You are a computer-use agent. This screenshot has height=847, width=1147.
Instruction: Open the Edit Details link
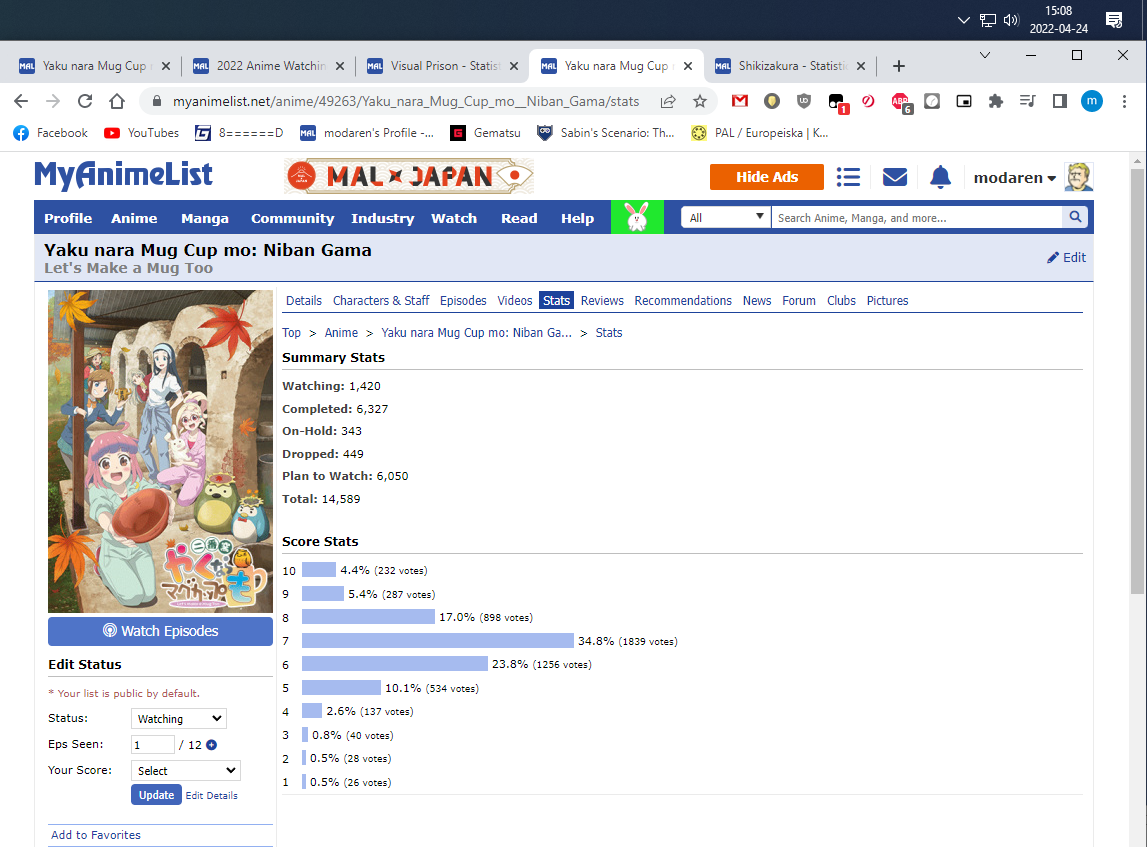(x=211, y=796)
